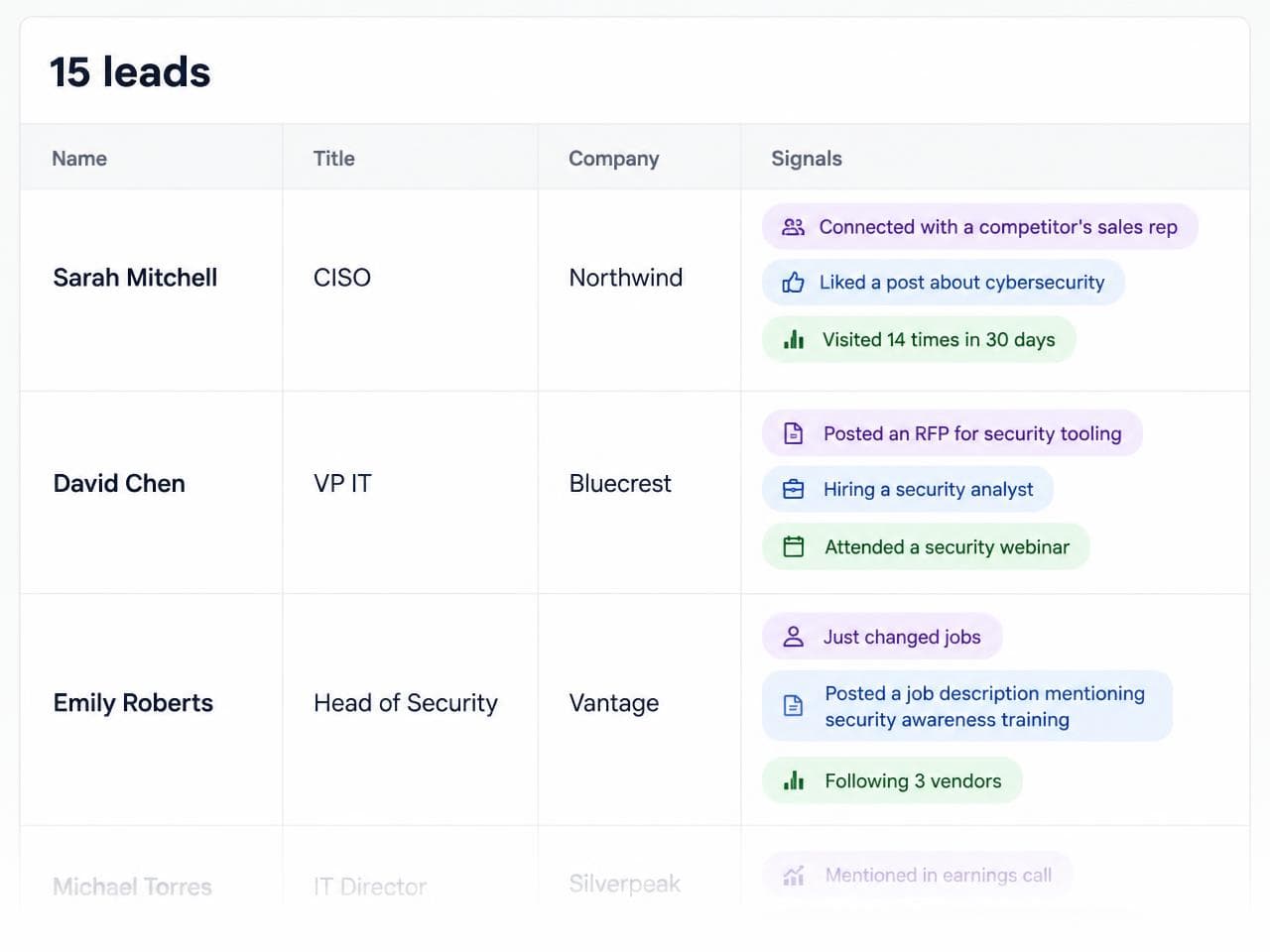This screenshot has width=1270, height=952.
Task: Click the IT Director title cell
Action: coord(370,887)
